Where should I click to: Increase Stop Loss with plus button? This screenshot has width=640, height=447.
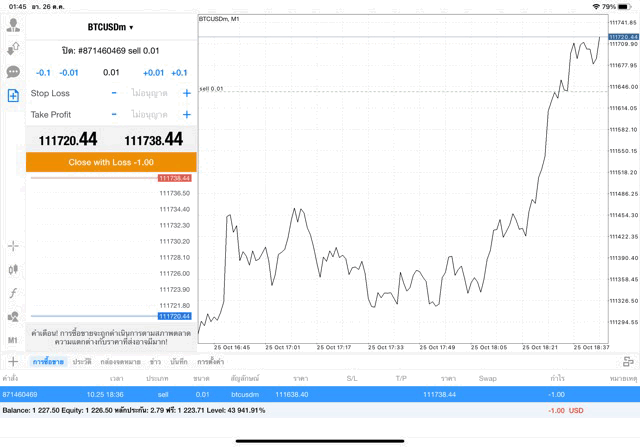click(x=186, y=93)
